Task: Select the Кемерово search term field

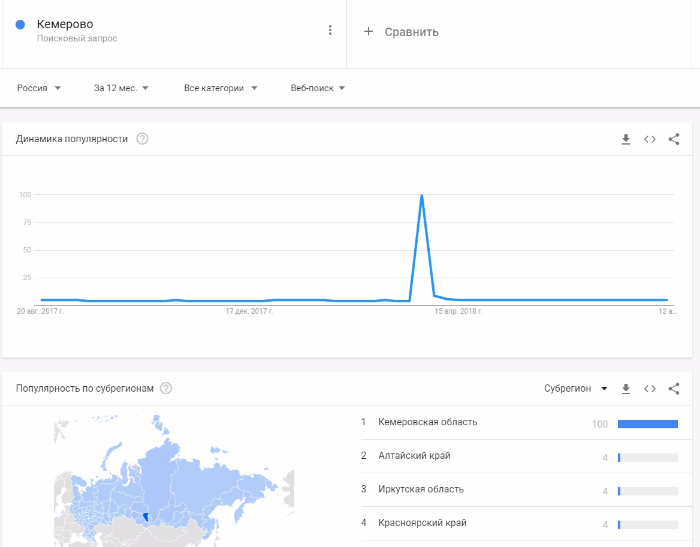Action: [174, 30]
